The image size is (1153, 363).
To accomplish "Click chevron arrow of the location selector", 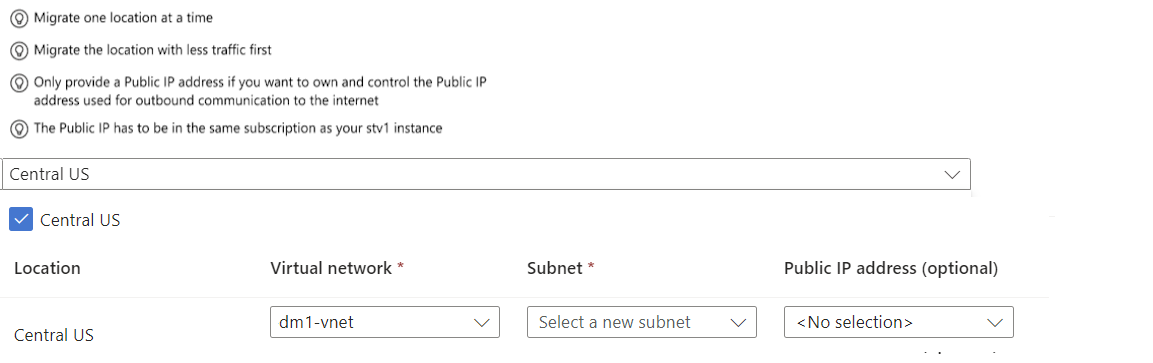I will click(x=952, y=175).
